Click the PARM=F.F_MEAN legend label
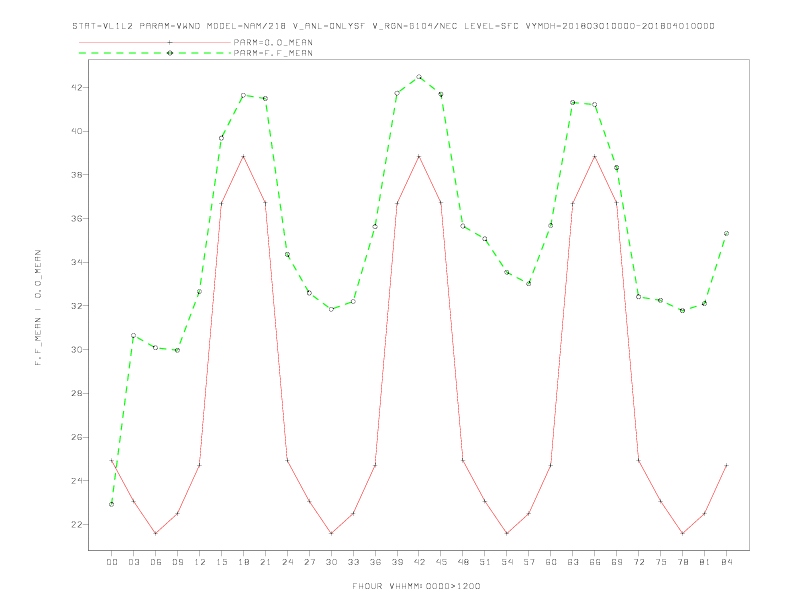 [273, 53]
